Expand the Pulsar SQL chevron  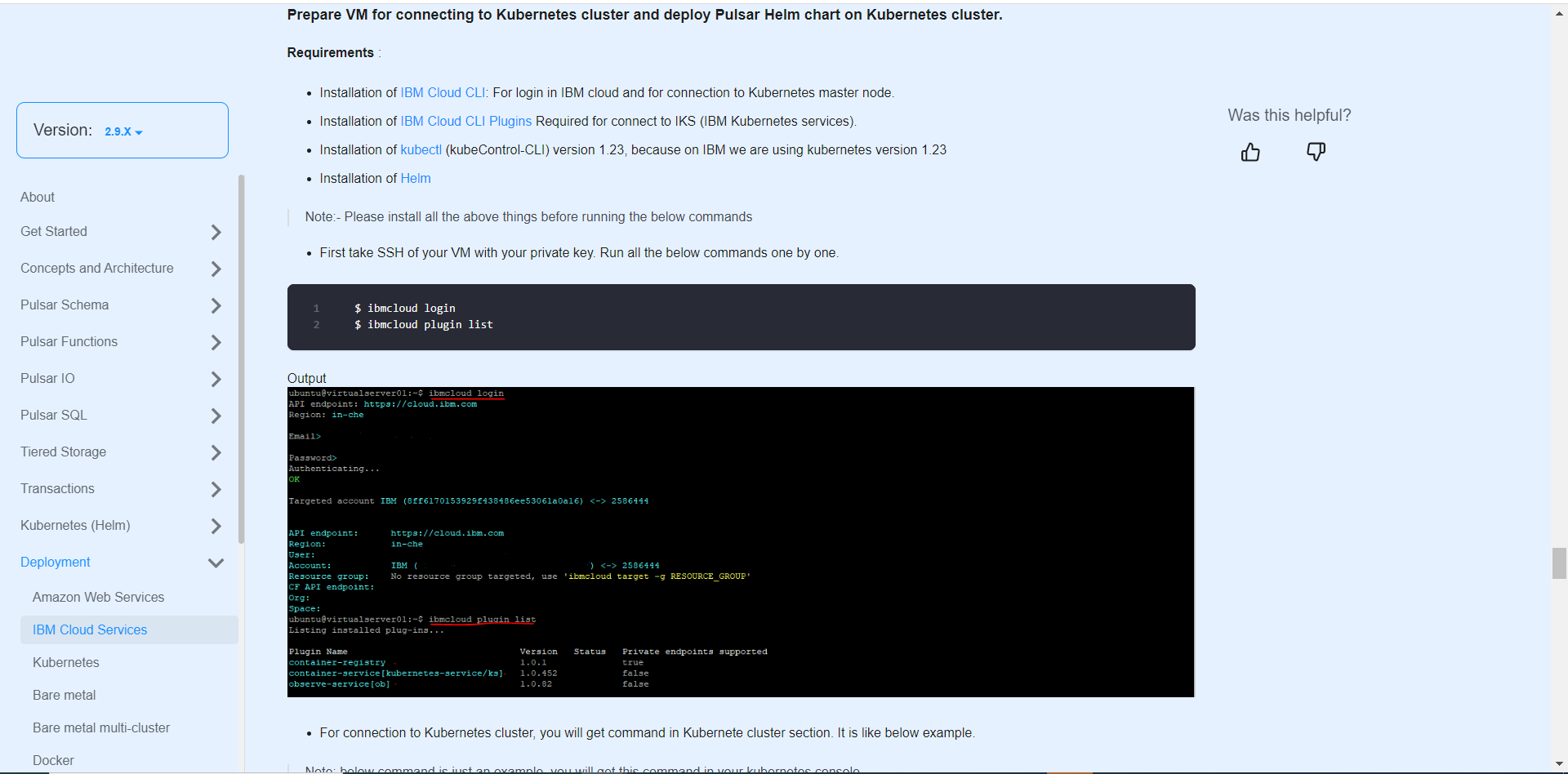(x=216, y=416)
